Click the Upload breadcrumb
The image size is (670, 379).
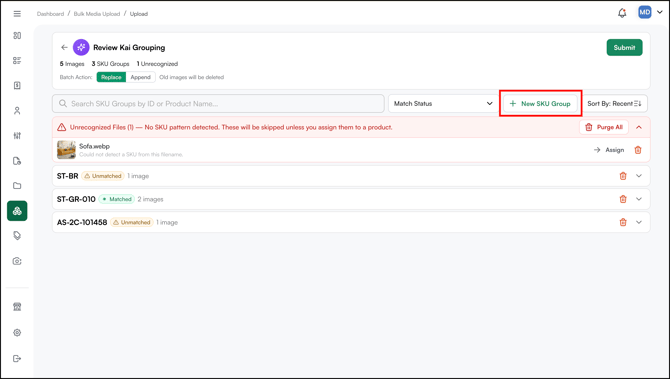(139, 14)
